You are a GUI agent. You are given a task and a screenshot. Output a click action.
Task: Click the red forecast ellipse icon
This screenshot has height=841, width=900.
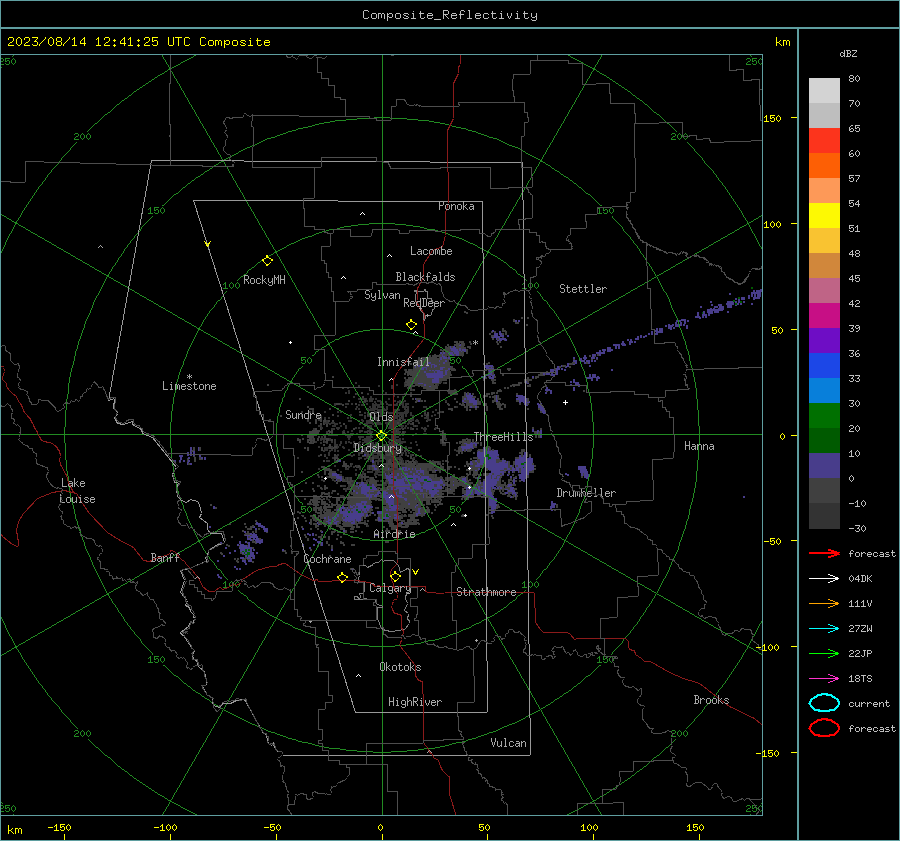click(824, 728)
